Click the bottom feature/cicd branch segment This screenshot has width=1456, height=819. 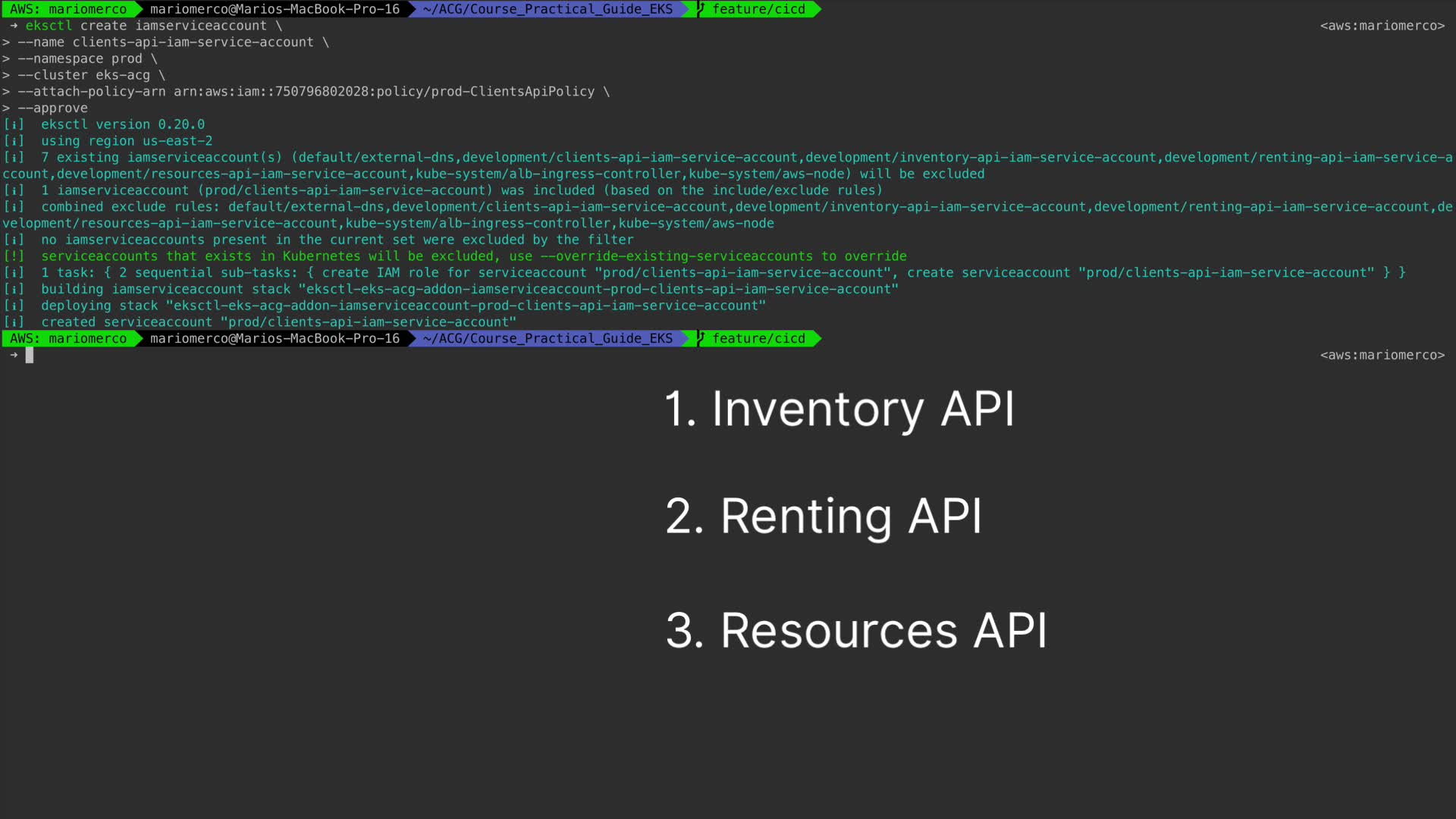pos(758,338)
